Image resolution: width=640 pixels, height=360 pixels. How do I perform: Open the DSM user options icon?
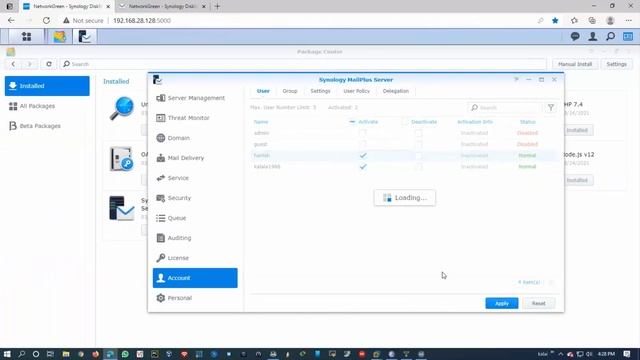[593, 37]
